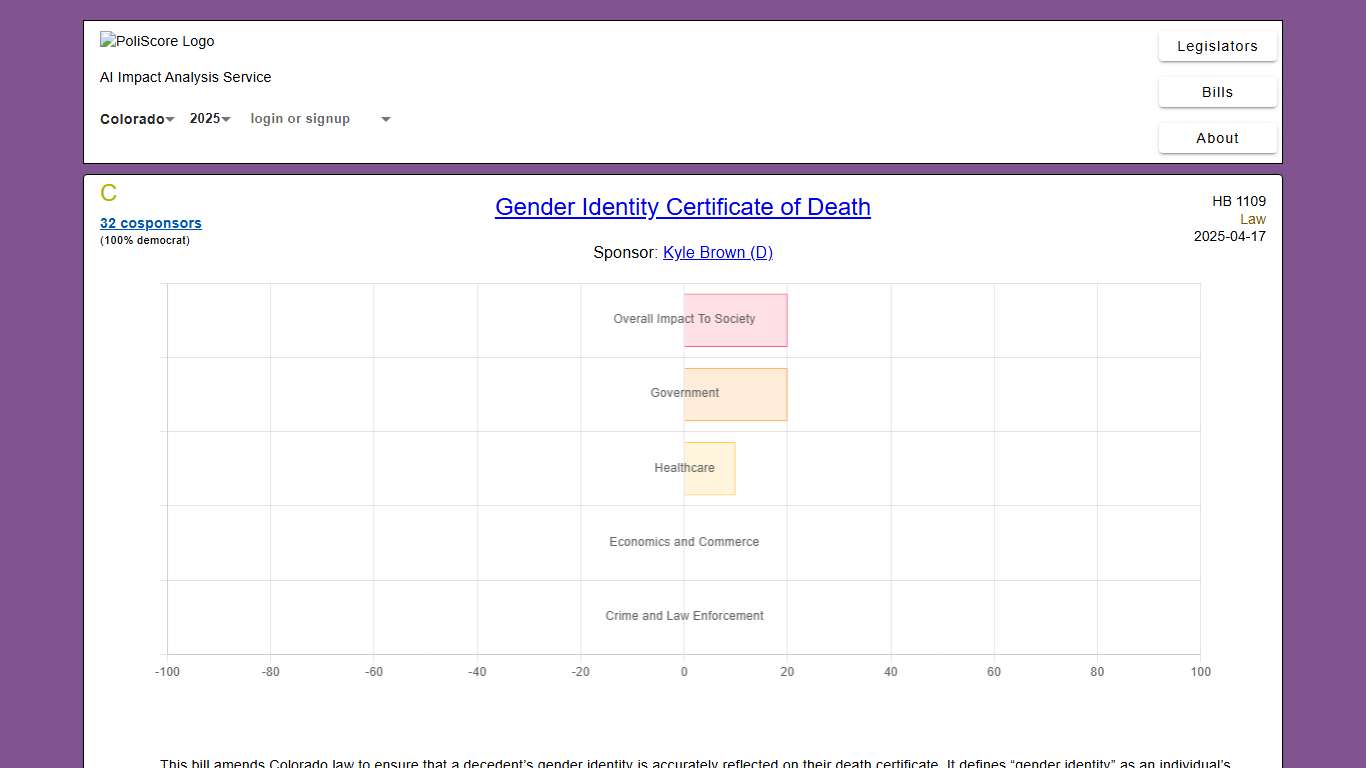1366x768 pixels.
Task: Click the letter grade C
Action: click(108, 193)
